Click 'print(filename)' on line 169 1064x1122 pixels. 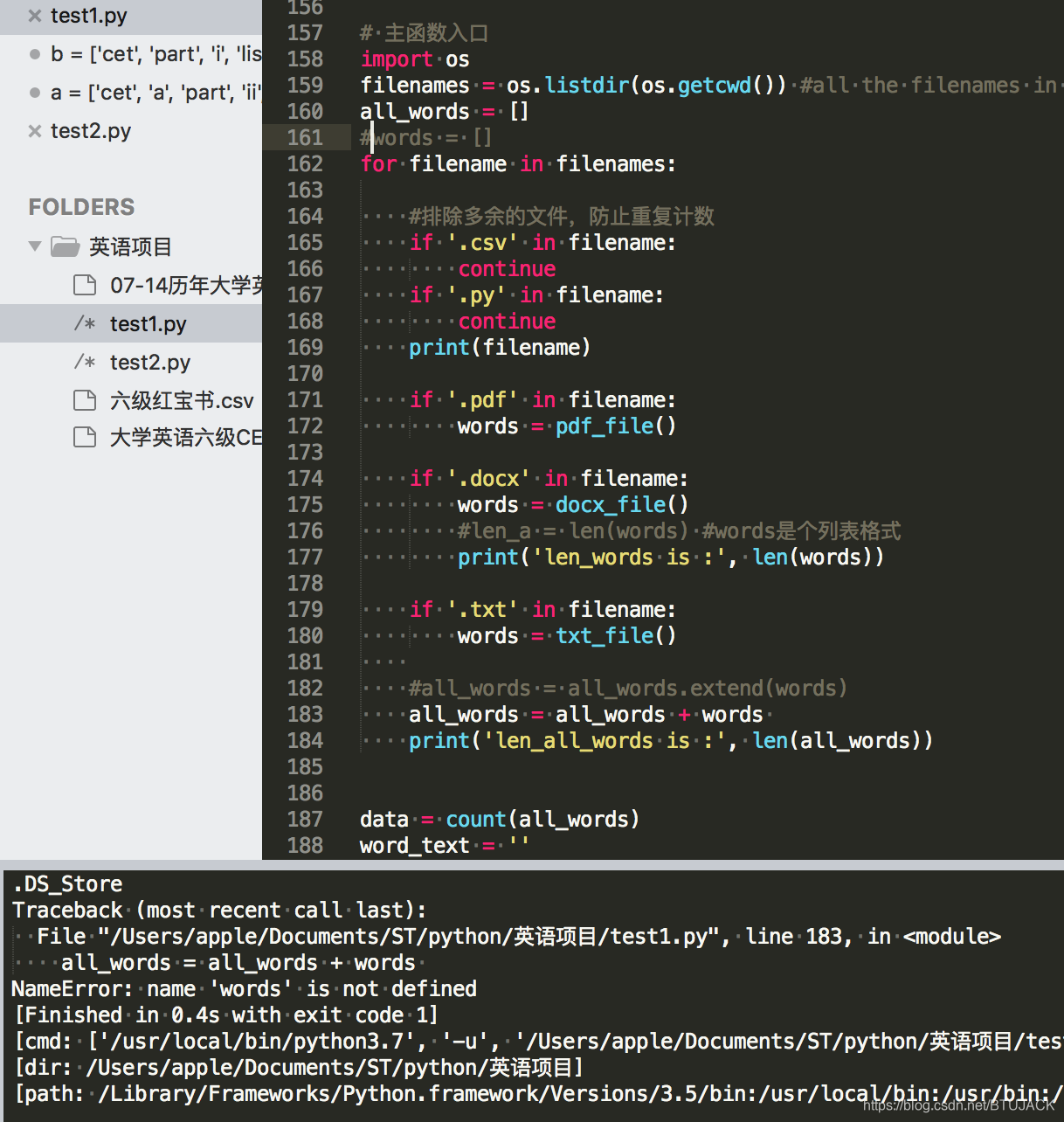click(x=500, y=347)
